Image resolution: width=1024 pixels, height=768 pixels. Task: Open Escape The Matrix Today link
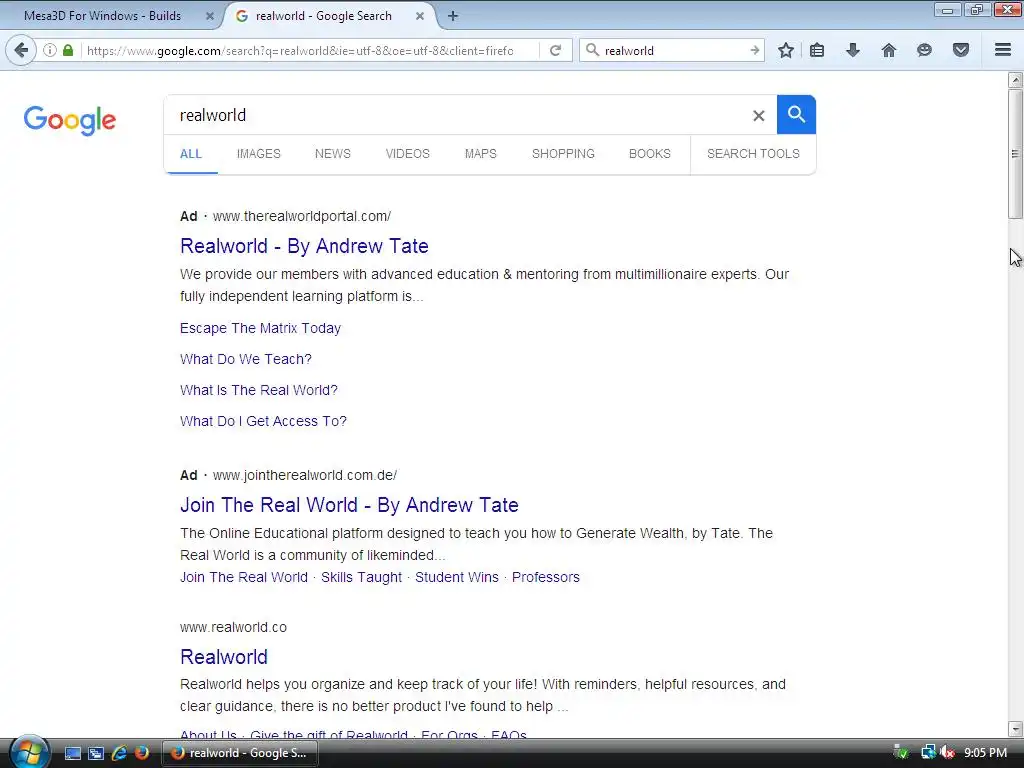click(x=261, y=328)
